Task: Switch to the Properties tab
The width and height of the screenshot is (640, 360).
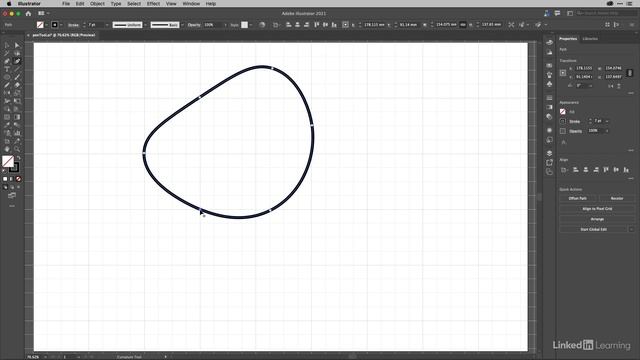Action: coord(568,39)
